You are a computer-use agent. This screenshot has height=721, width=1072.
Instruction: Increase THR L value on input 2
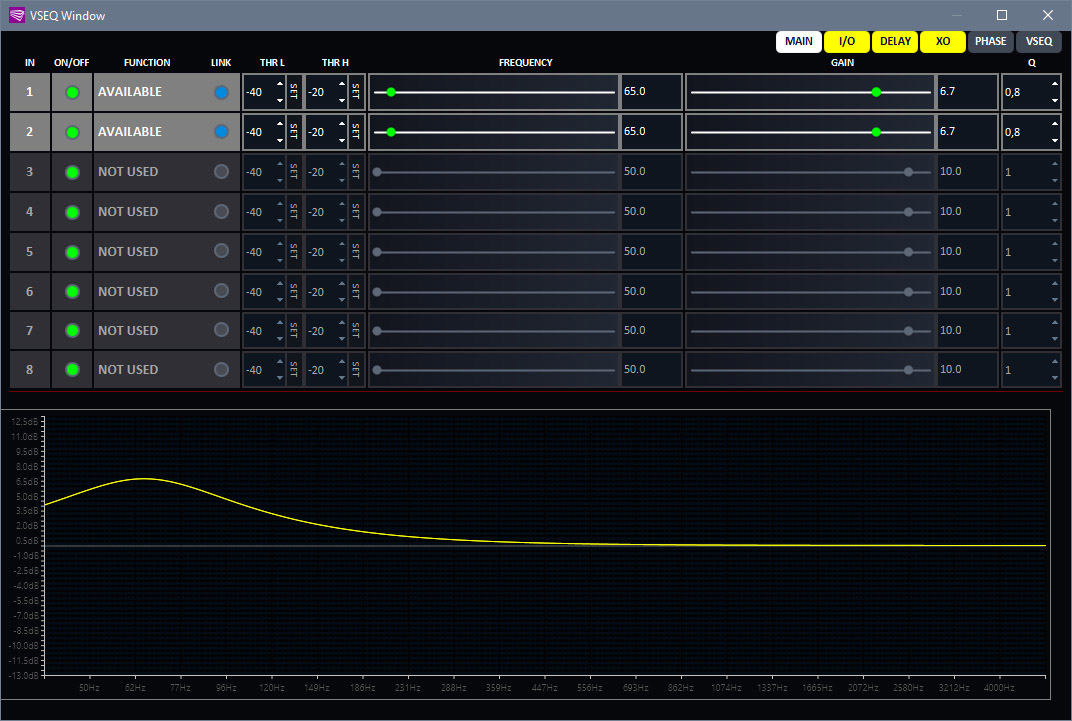280,124
